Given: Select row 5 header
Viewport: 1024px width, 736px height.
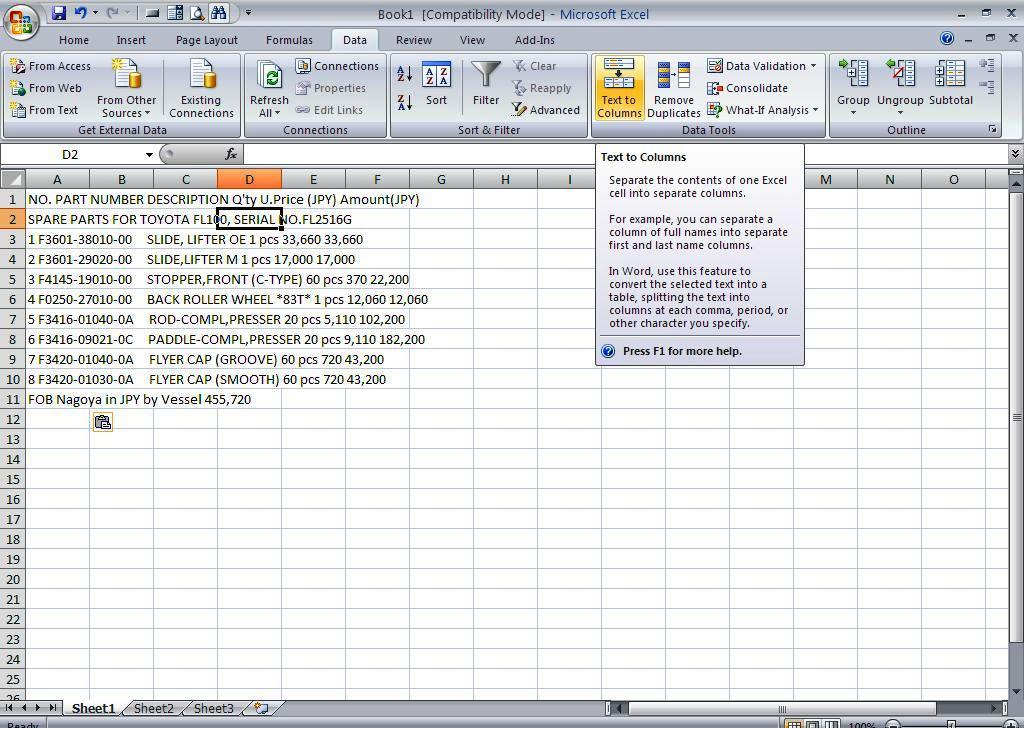Looking at the screenshot, I should [x=12, y=280].
